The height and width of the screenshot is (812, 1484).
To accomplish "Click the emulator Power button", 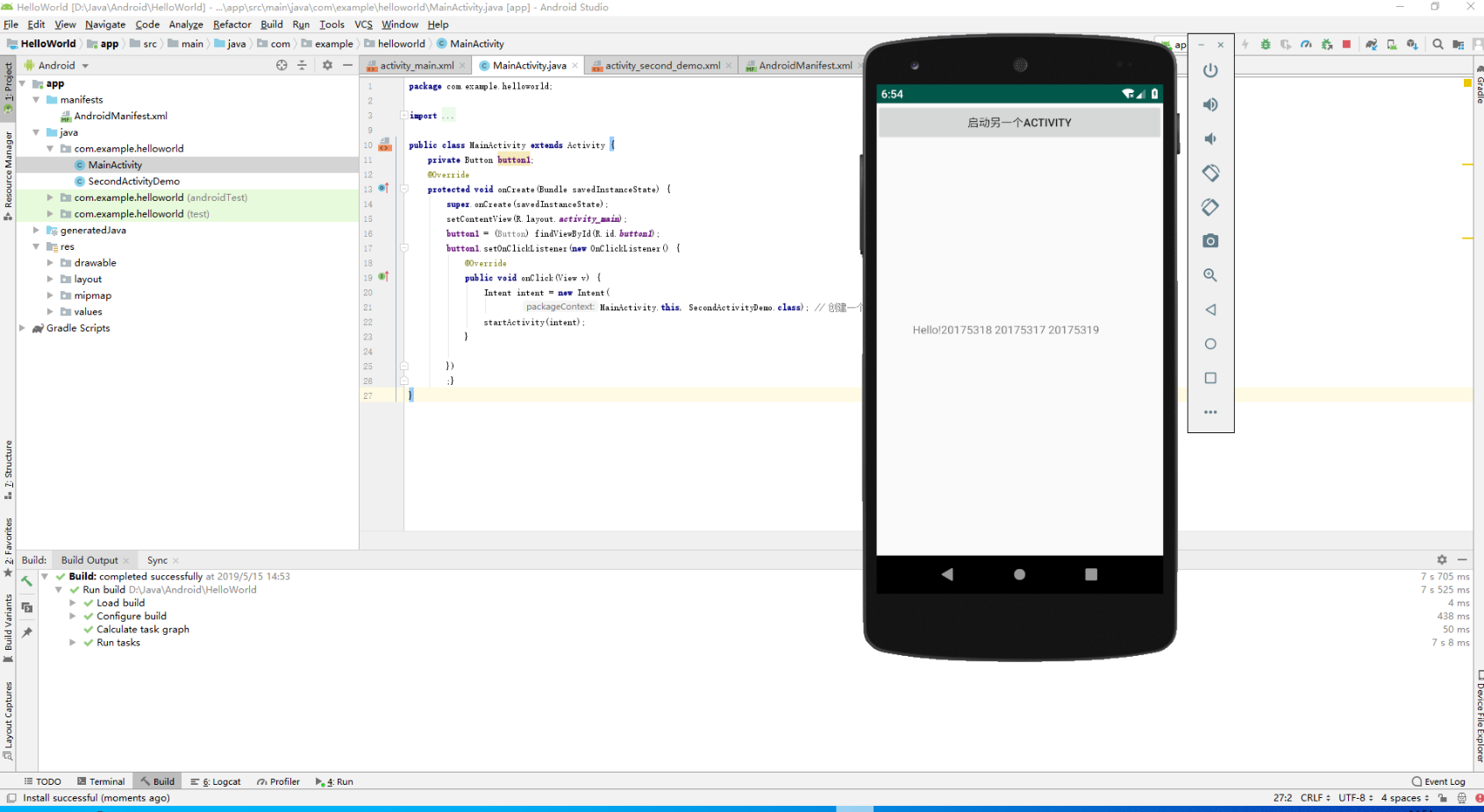I will [1210, 70].
